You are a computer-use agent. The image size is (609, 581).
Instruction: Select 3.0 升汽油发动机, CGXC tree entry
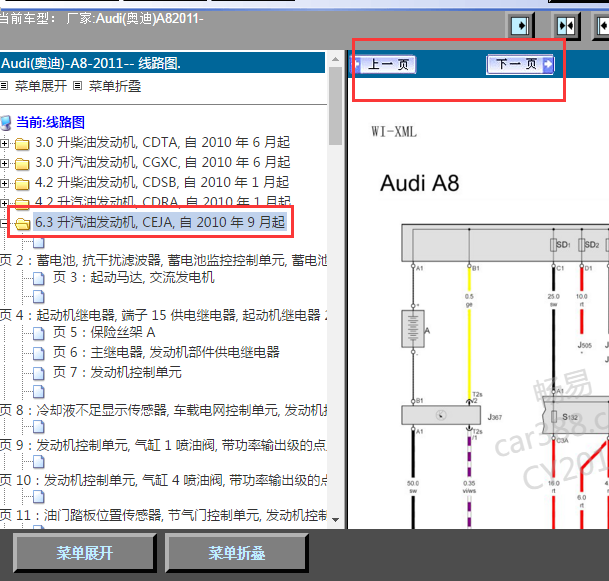pyautogui.click(x=162, y=162)
